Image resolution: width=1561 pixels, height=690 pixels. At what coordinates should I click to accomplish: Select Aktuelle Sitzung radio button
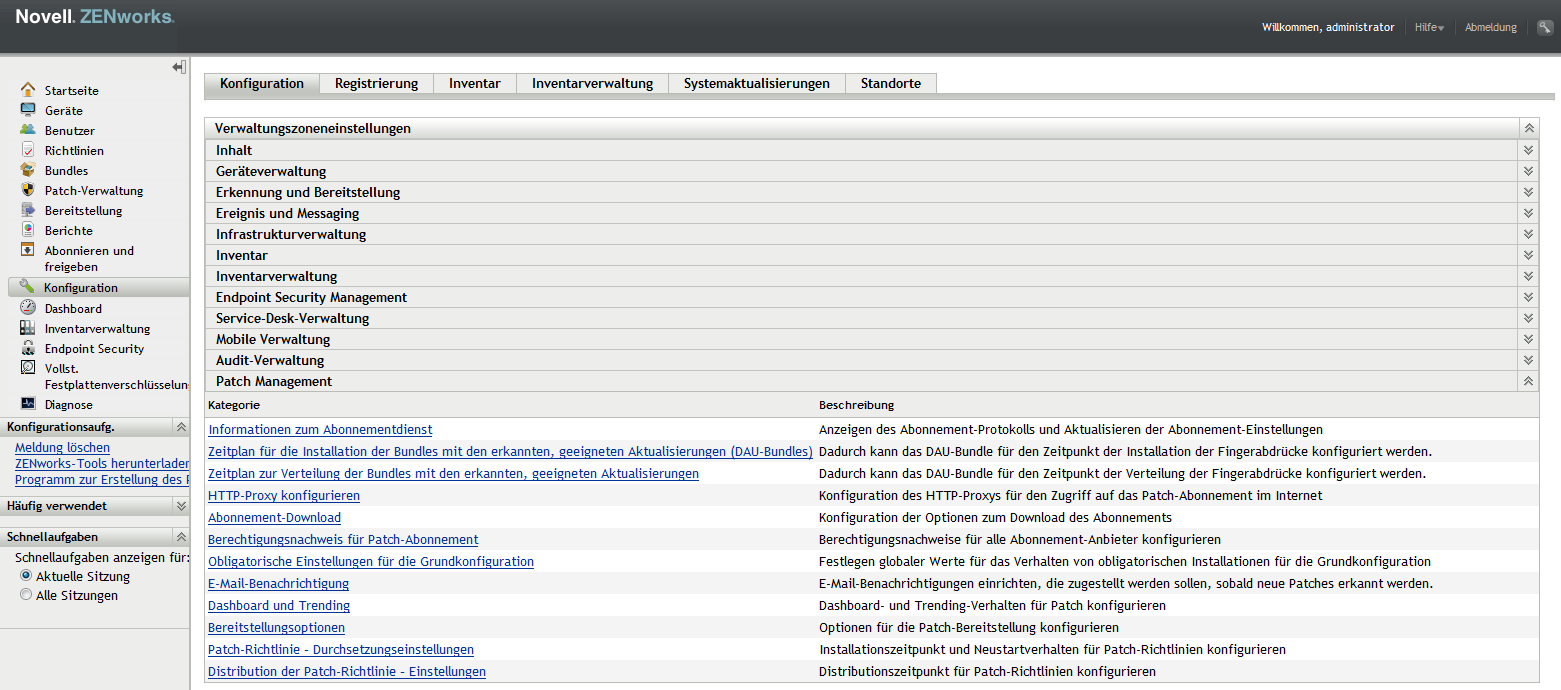click(26, 577)
